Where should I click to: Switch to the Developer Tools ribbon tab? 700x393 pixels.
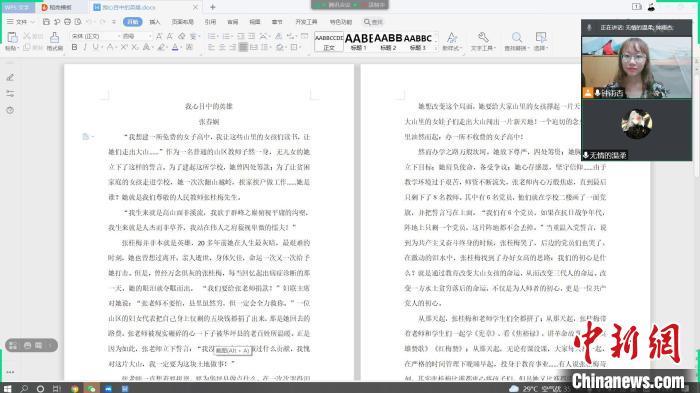pos(306,21)
